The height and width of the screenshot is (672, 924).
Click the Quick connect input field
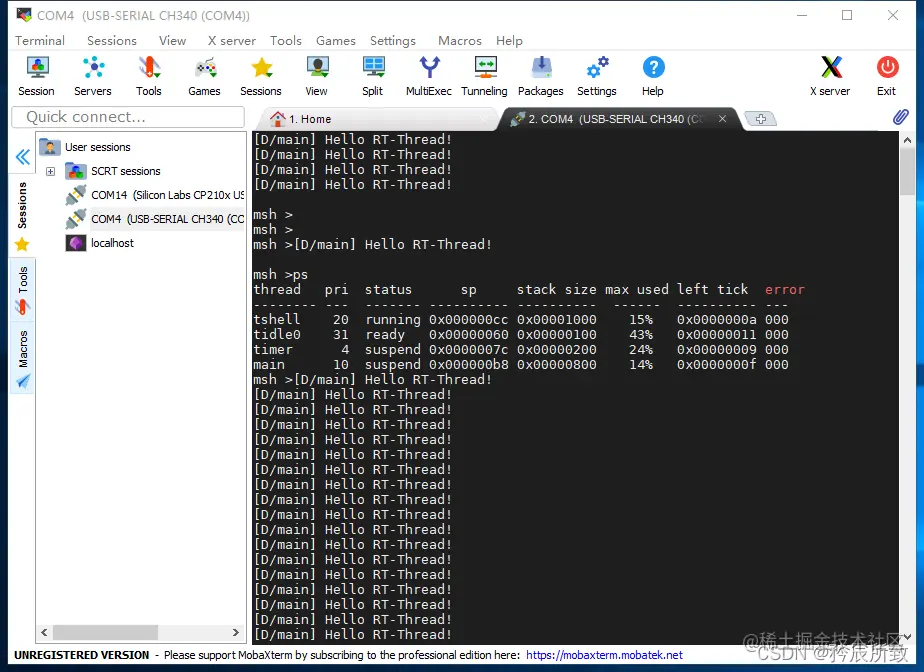tap(128, 117)
